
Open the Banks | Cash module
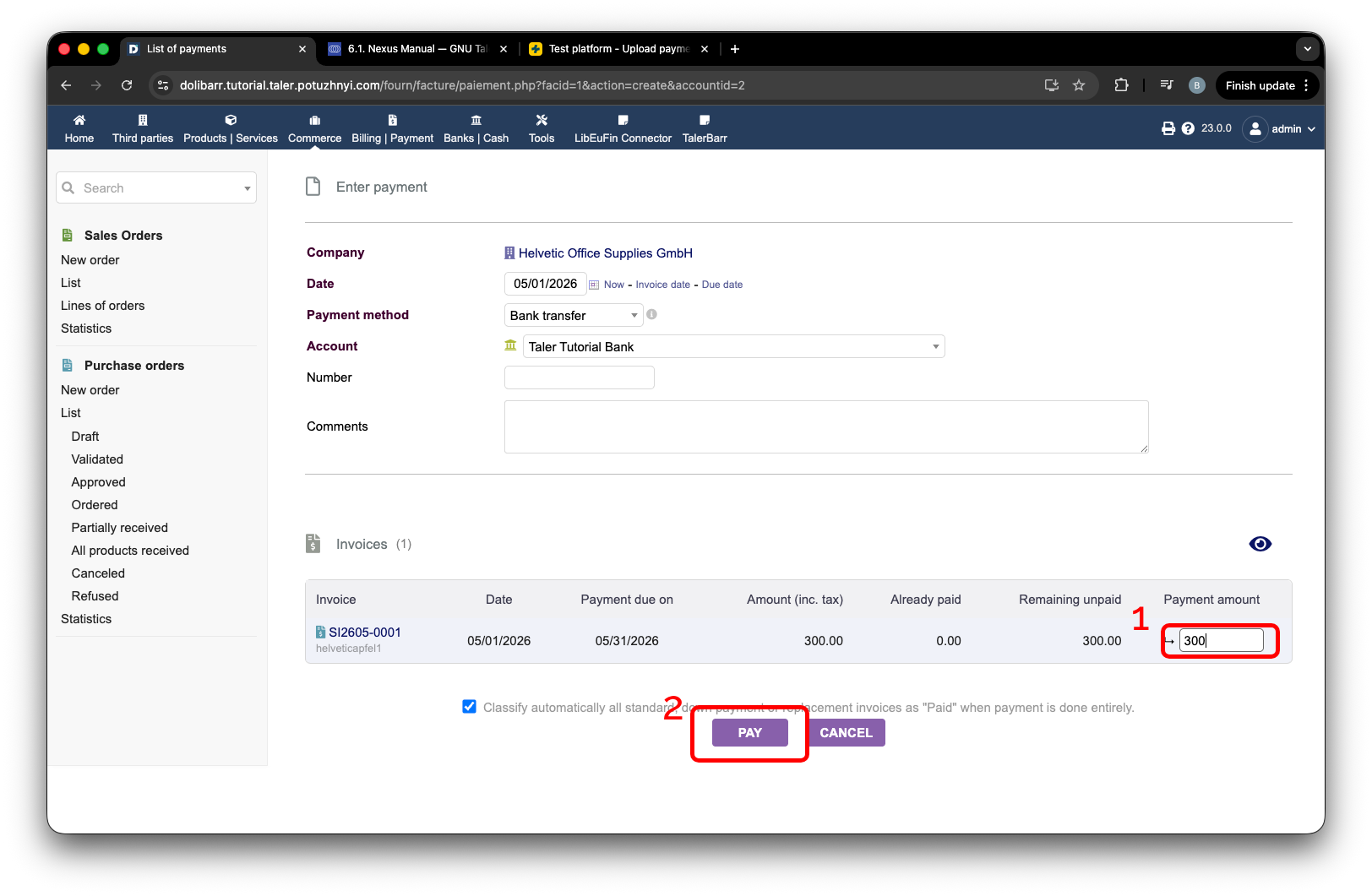click(x=476, y=128)
